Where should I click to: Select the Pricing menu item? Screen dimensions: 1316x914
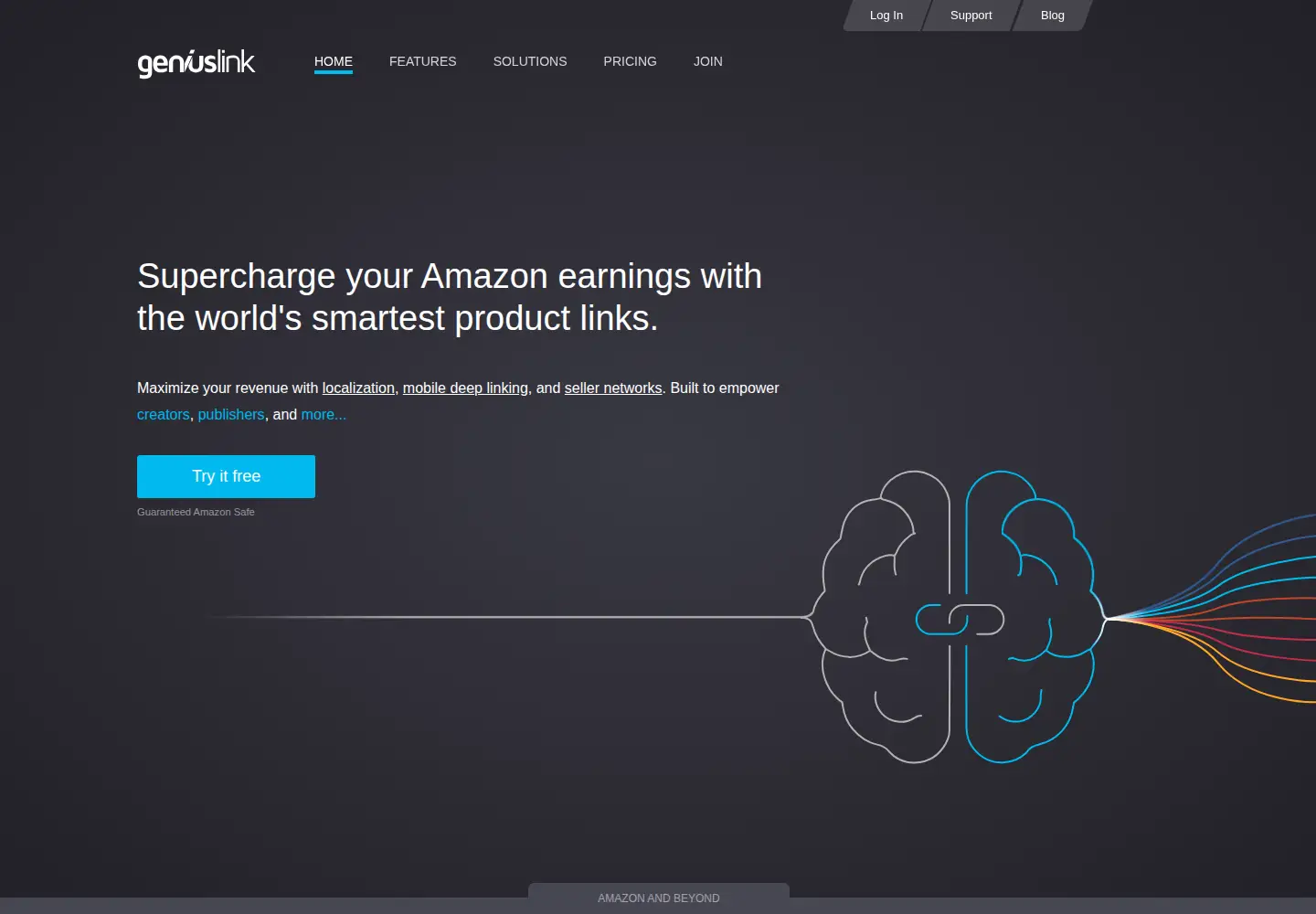630,61
